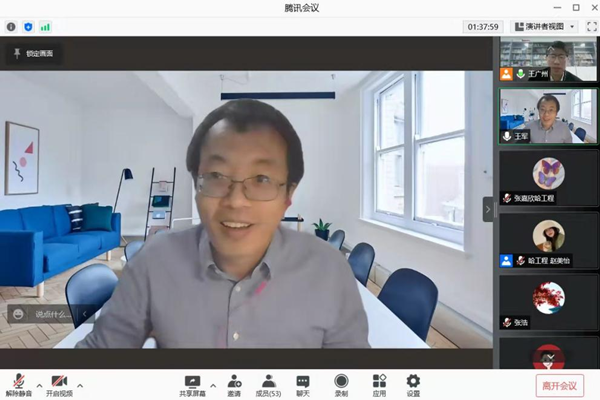Check the green network signal icon
The image size is (600, 400).
[45, 27]
